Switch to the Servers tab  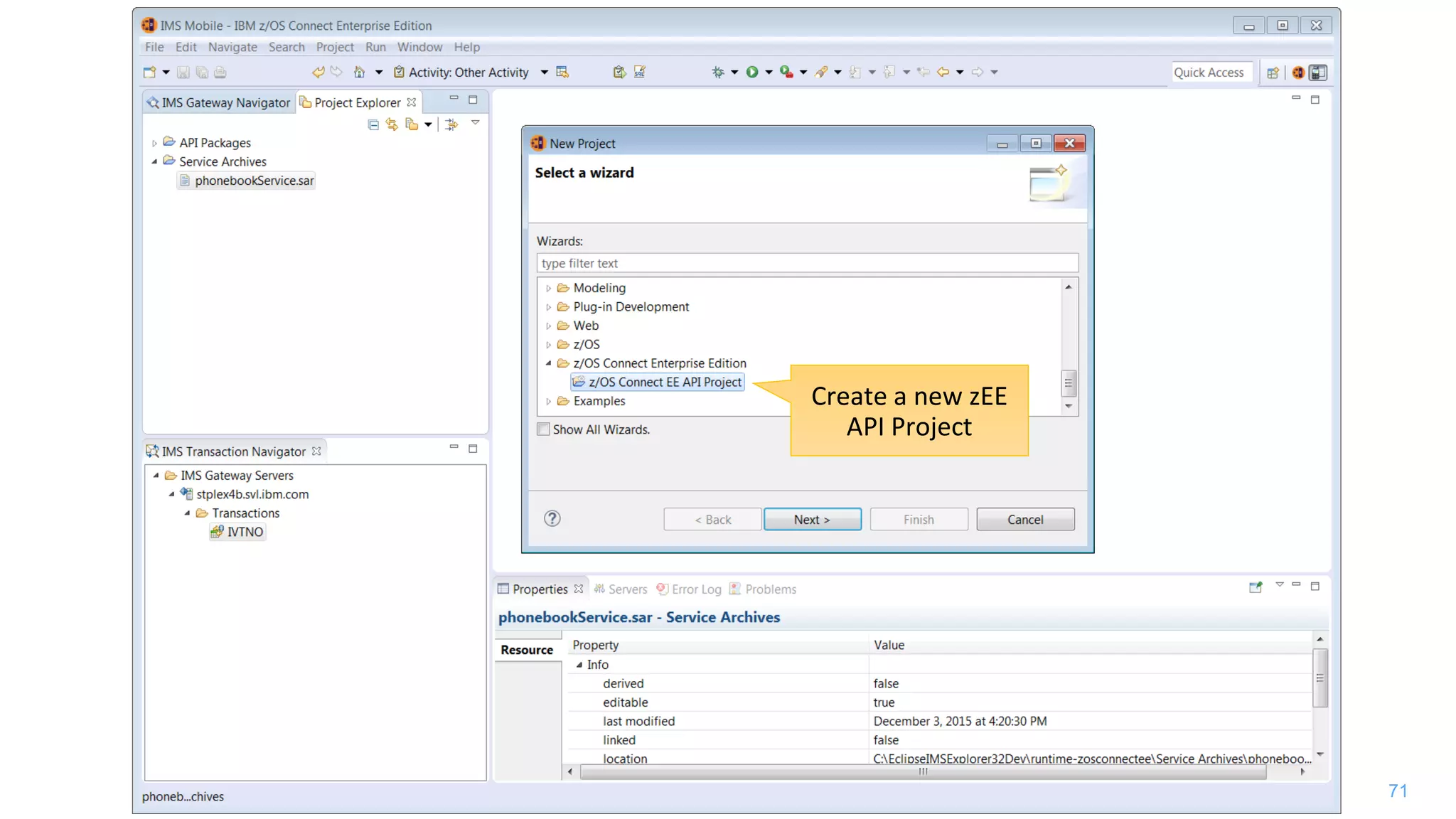pyautogui.click(x=621, y=589)
